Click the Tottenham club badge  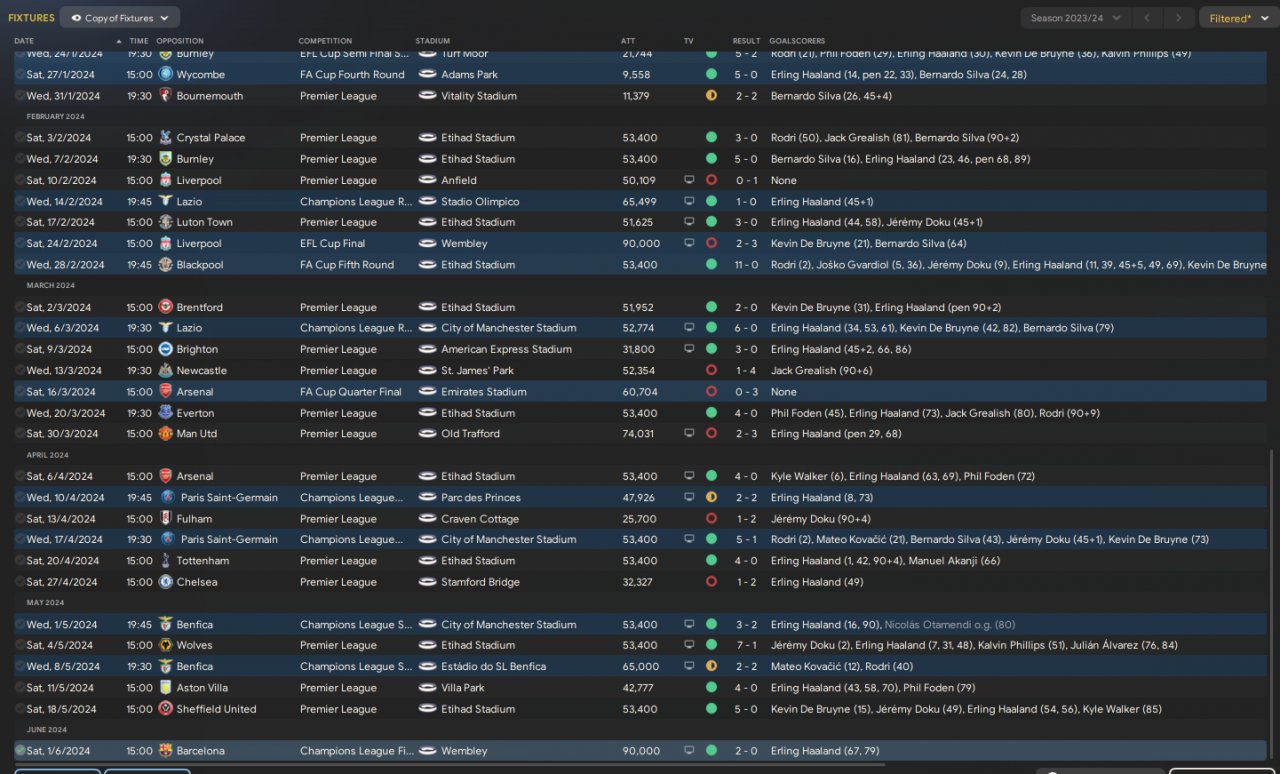tap(165, 561)
